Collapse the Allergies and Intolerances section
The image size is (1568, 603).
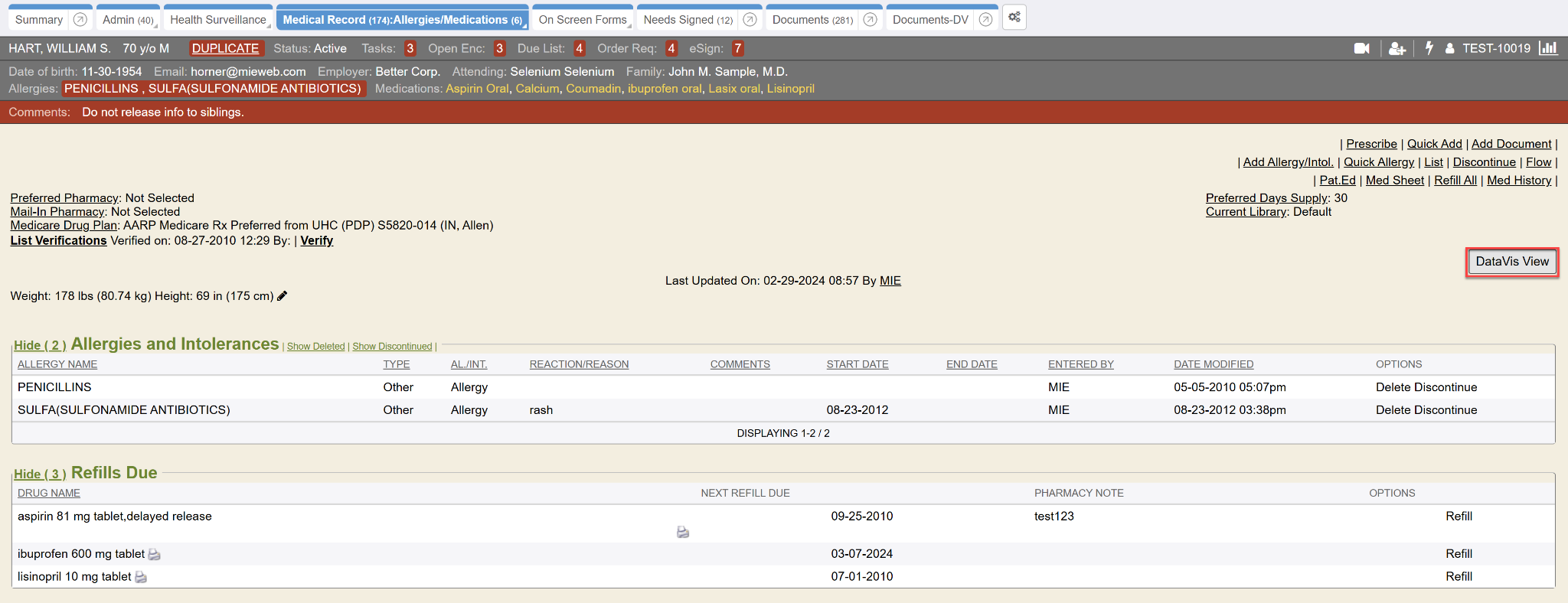pyautogui.click(x=40, y=345)
